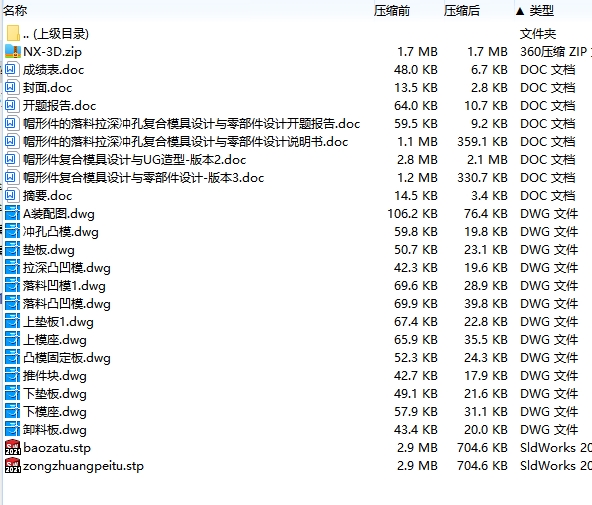Select the NX-3D.zip archive icon
This screenshot has height=505, width=592.
coord(13,51)
